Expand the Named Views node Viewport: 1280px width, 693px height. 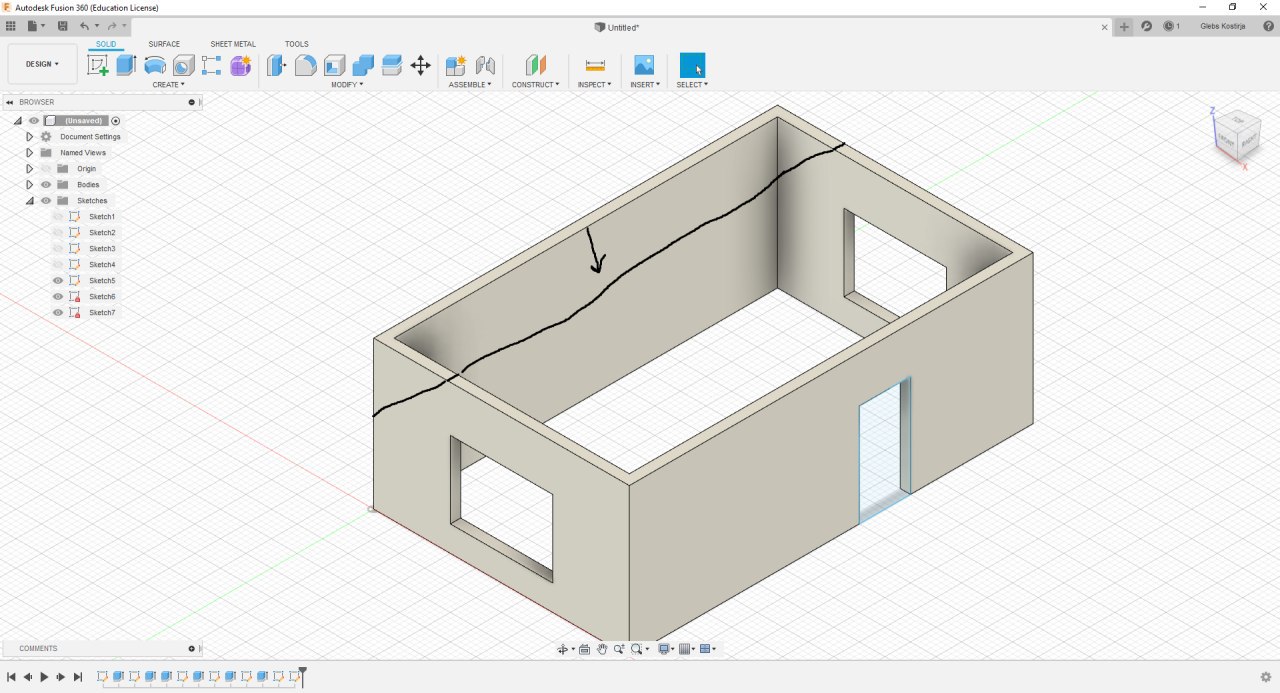[x=30, y=152]
